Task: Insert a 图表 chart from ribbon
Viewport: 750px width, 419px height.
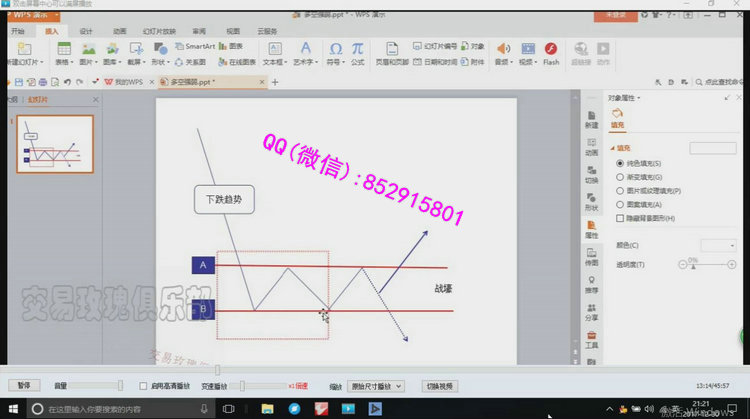Action: tap(229, 46)
